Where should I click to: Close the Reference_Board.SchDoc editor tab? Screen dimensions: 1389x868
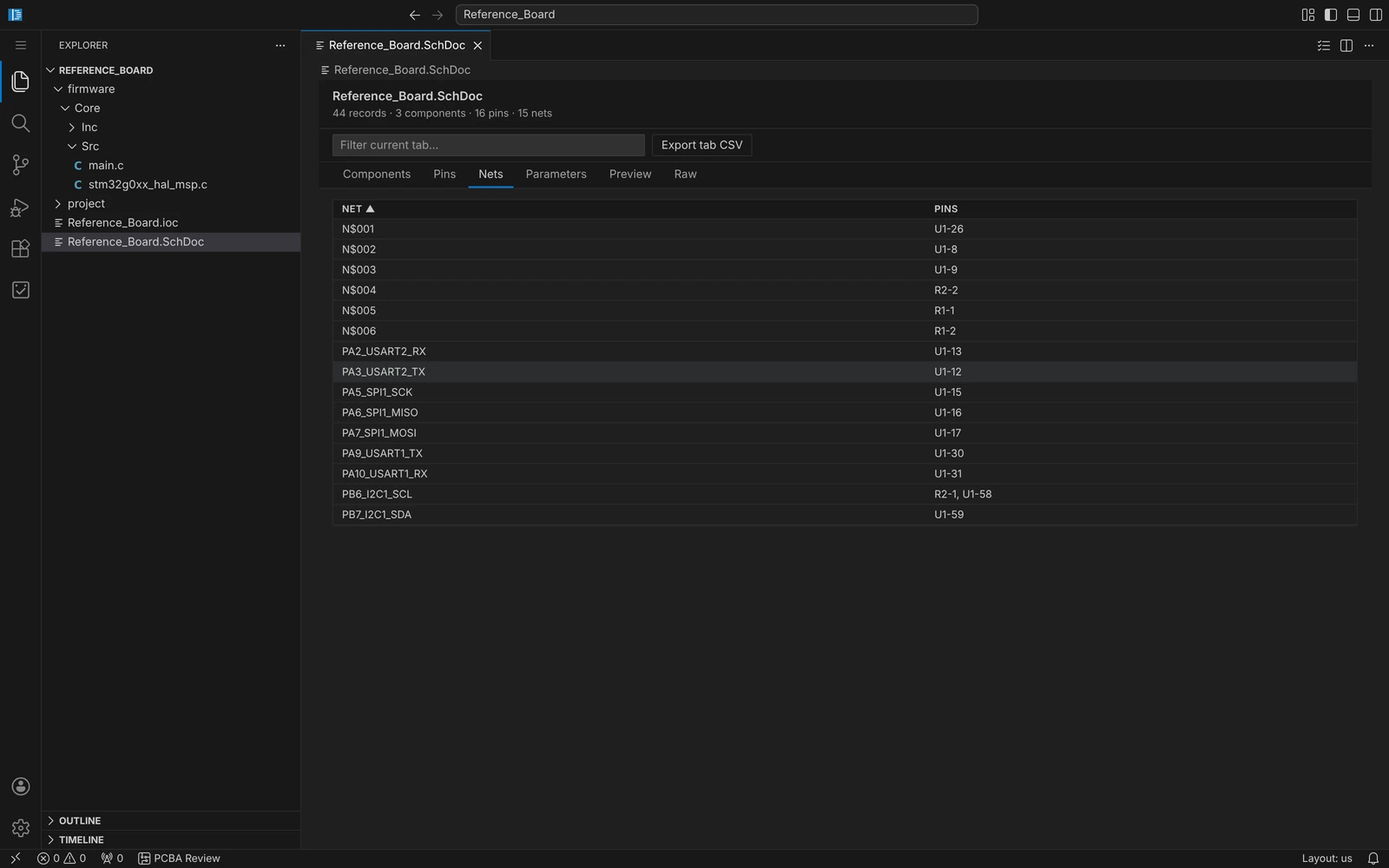(477, 45)
